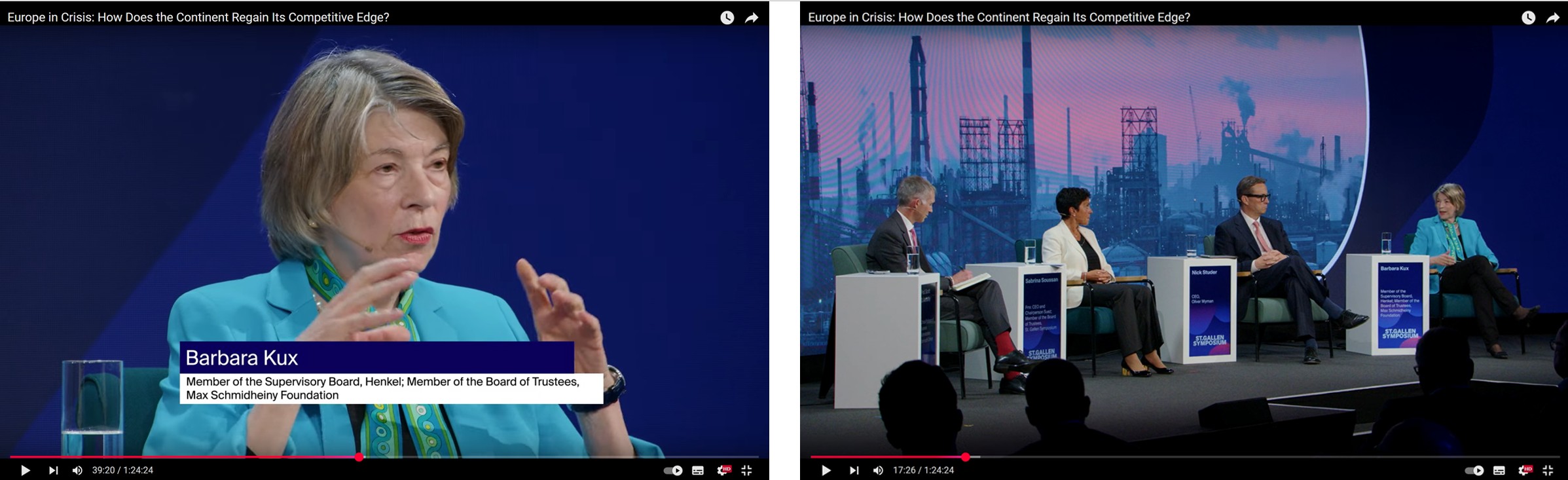Skip to next video in left player
Image resolution: width=1568 pixels, height=480 pixels.
tap(53, 470)
